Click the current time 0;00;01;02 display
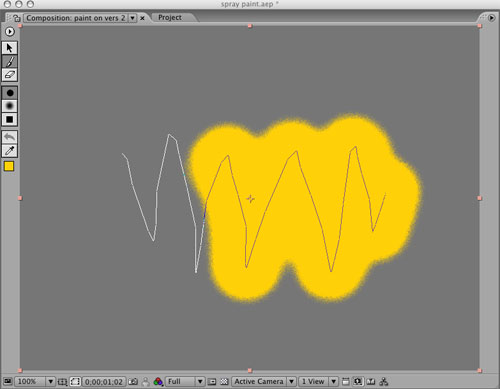Viewport: 500px width, 389px height. [104, 382]
